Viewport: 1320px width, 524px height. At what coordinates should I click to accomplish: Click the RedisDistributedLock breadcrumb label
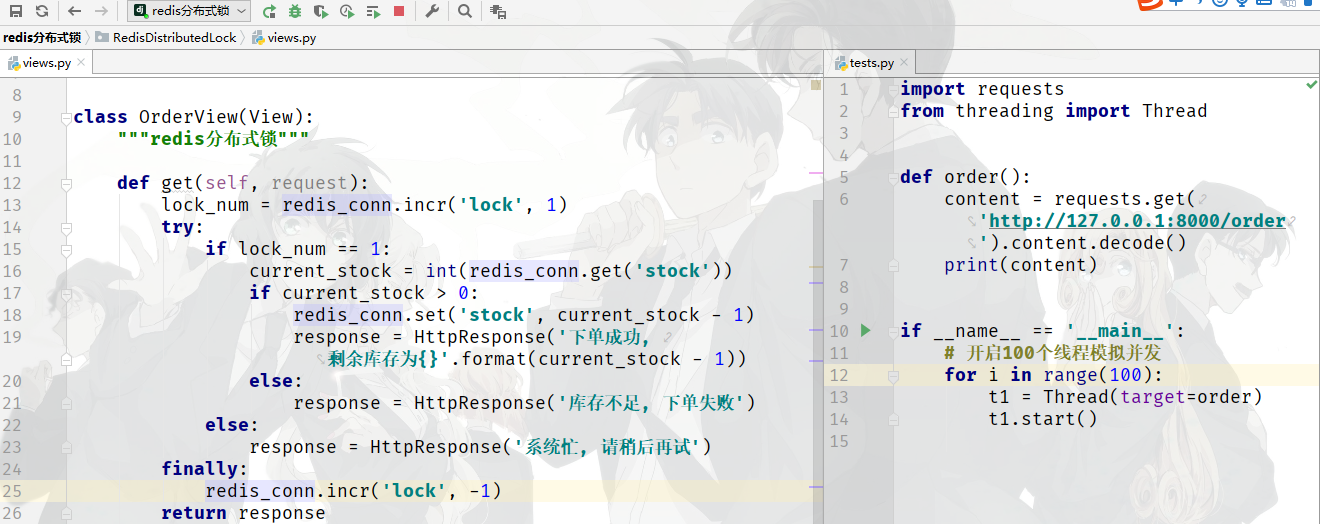[174, 37]
